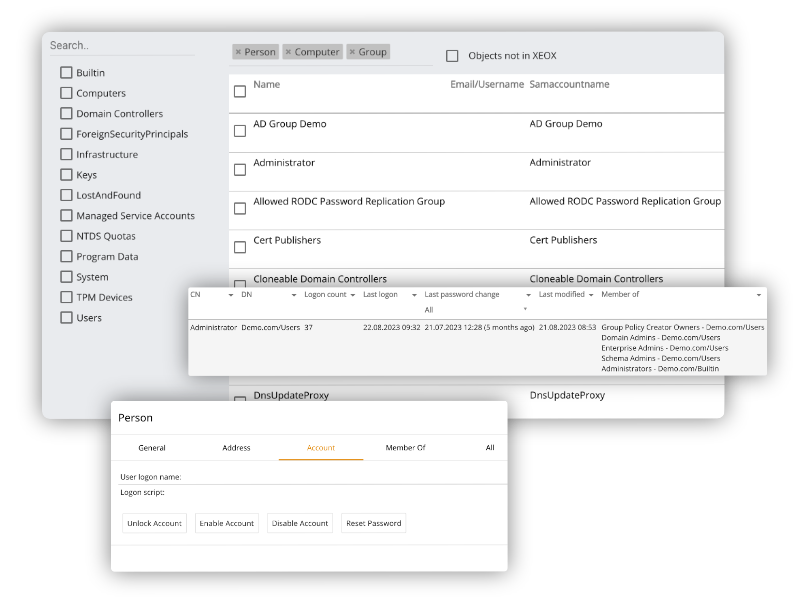Image resolution: width=800 pixels, height=600 pixels.
Task: Select all rows via header checkbox
Action: (x=240, y=91)
